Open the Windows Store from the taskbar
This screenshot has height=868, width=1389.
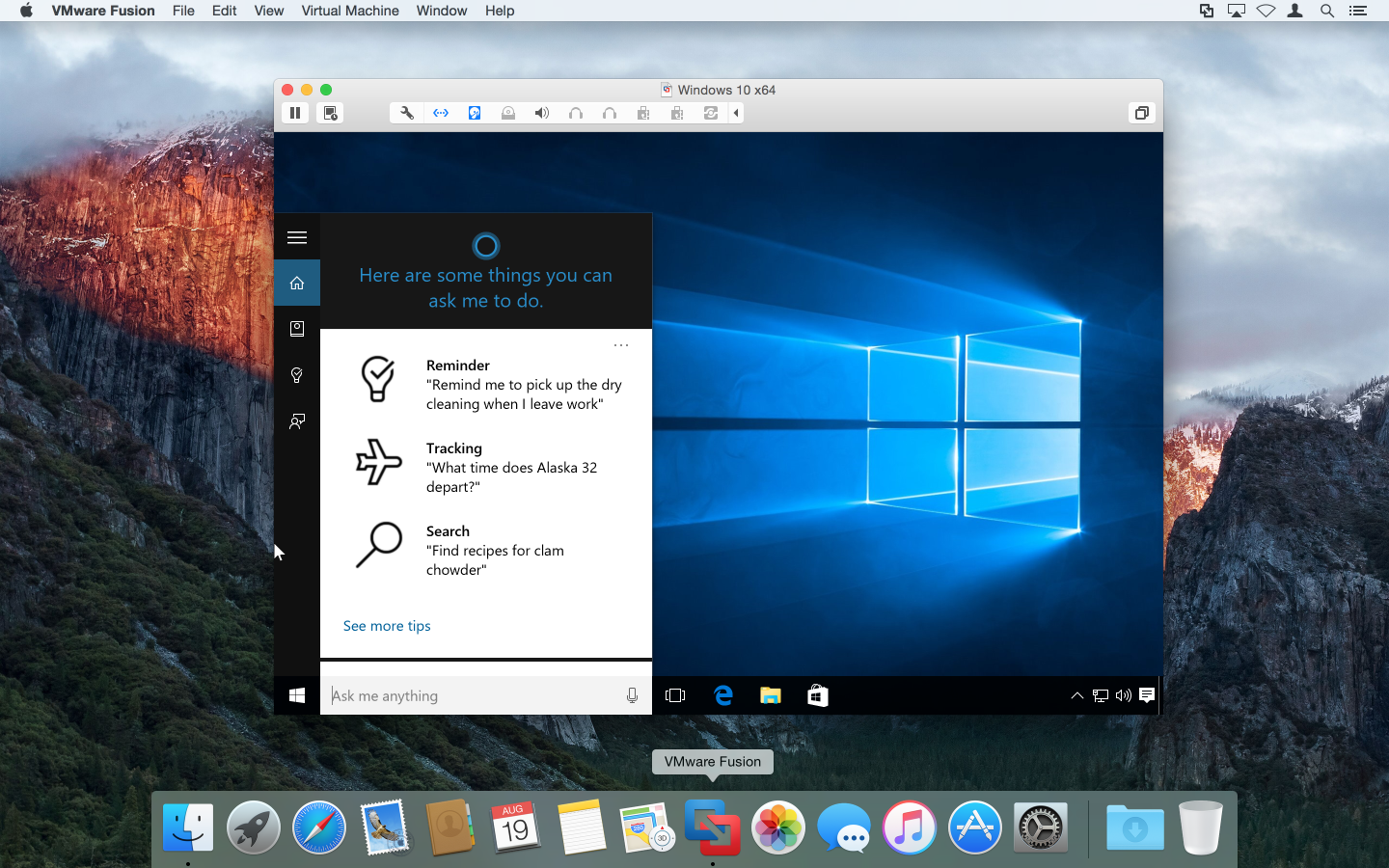[817, 695]
